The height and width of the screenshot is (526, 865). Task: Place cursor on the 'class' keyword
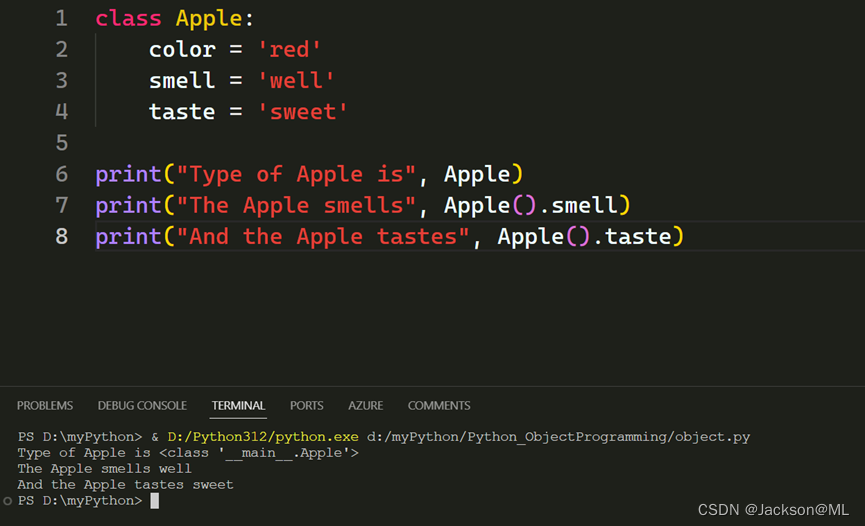[128, 18]
